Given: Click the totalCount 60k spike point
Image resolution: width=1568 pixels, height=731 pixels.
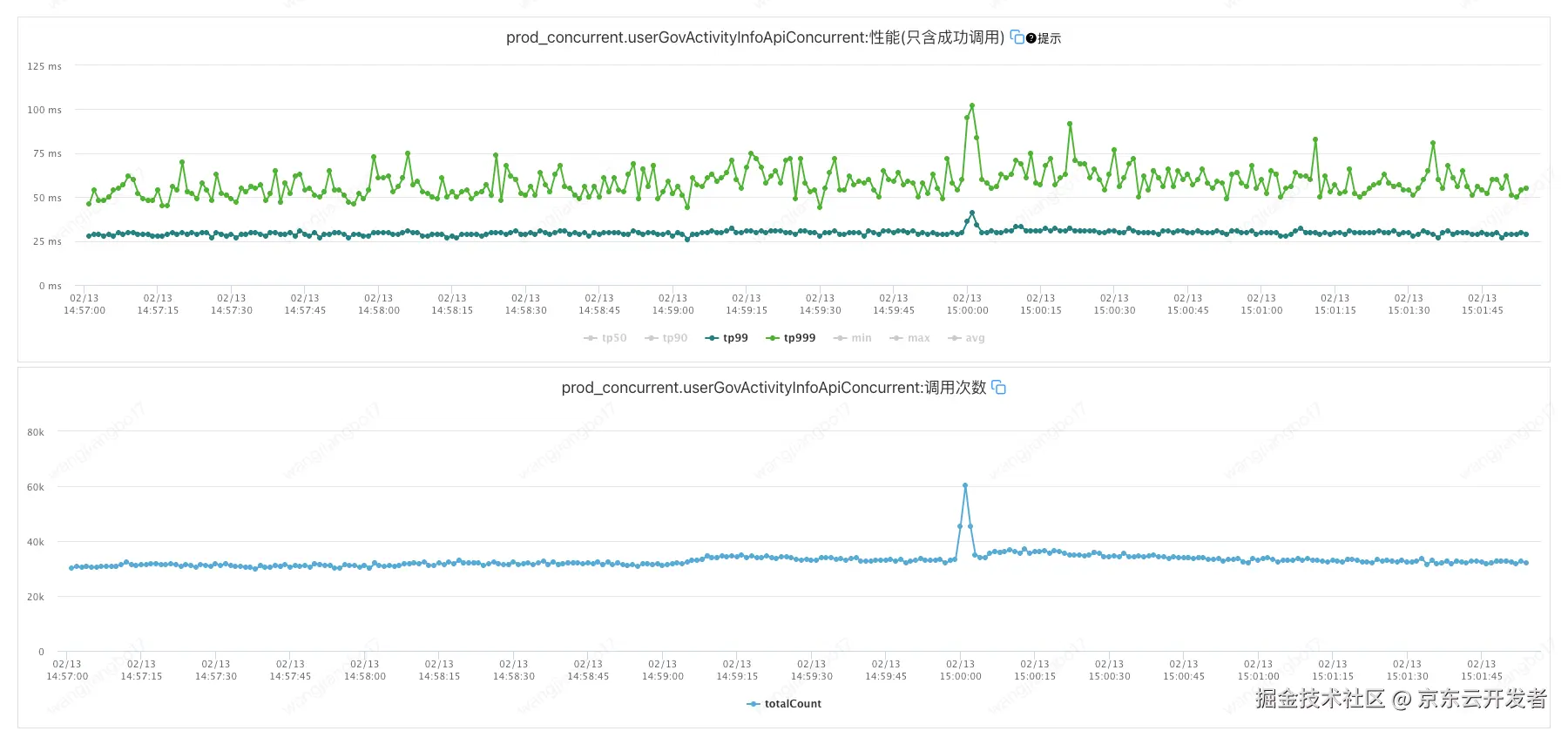Looking at the screenshot, I should click(965, 485).
